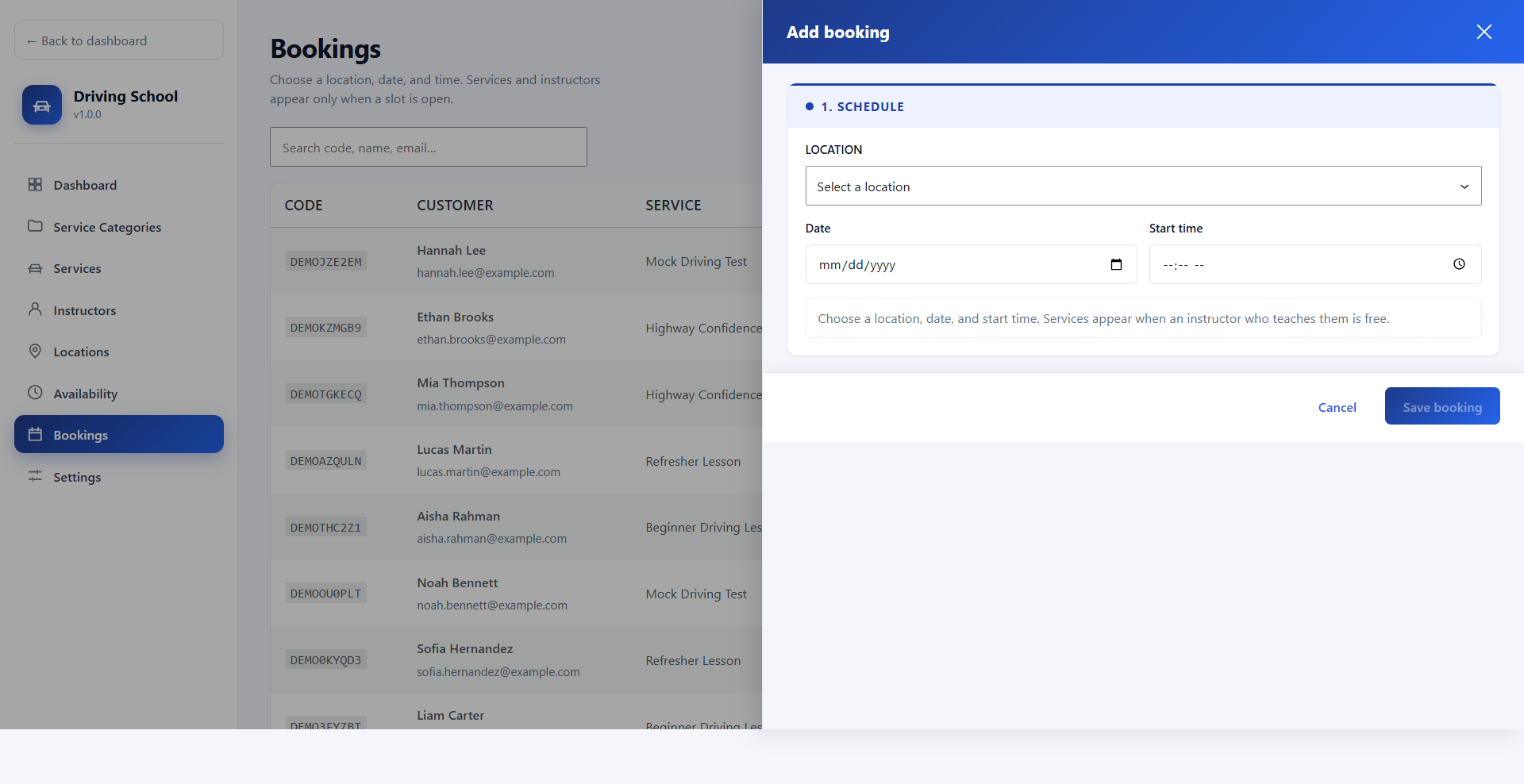Viewport: 1524px width, 784px height.
Task: Click the Service Categories folder icon
Action: (x=35, y=226)
